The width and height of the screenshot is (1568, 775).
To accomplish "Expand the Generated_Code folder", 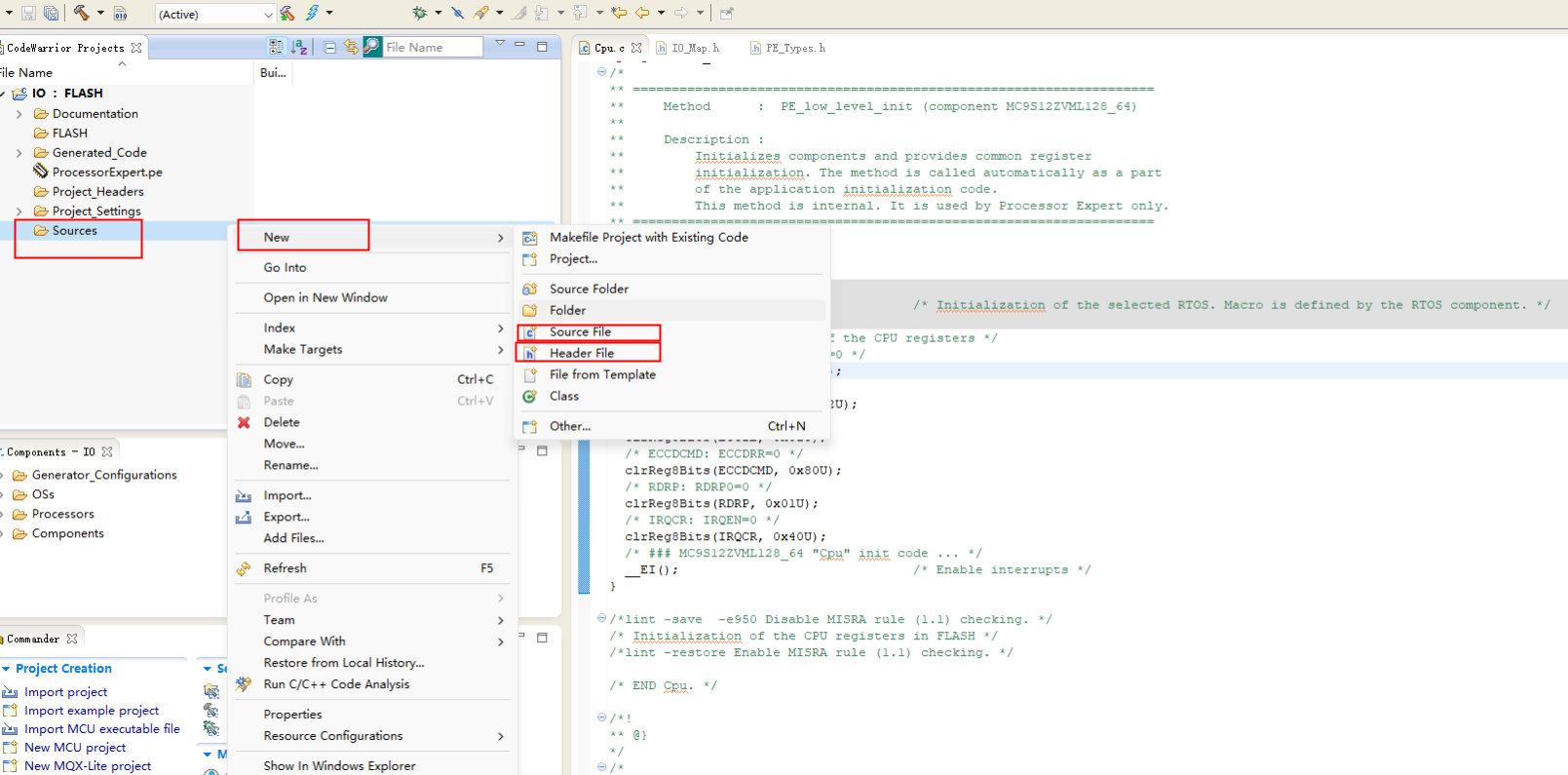I will [19, 153].
